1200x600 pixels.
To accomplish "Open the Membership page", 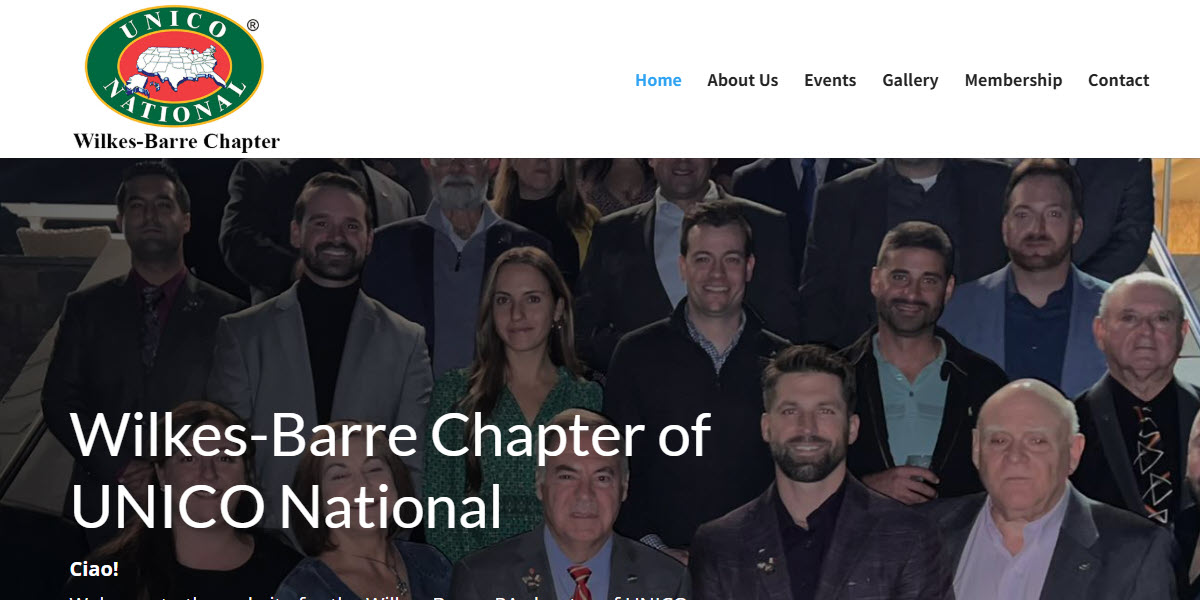I will pos(1013,80).
